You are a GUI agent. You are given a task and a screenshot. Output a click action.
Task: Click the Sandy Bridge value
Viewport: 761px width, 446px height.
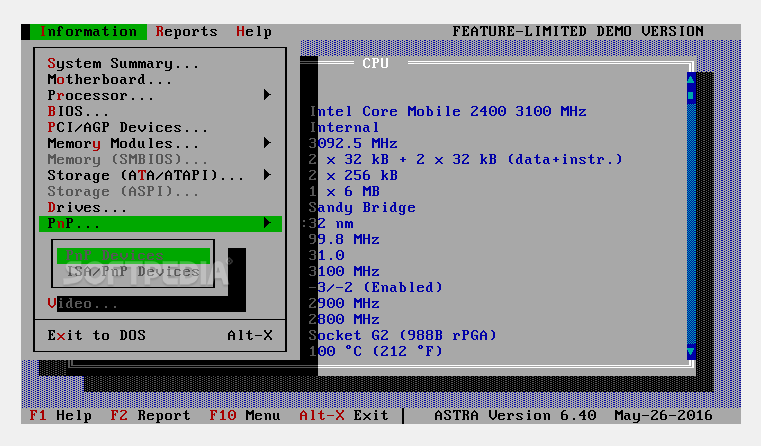[362, 208]
